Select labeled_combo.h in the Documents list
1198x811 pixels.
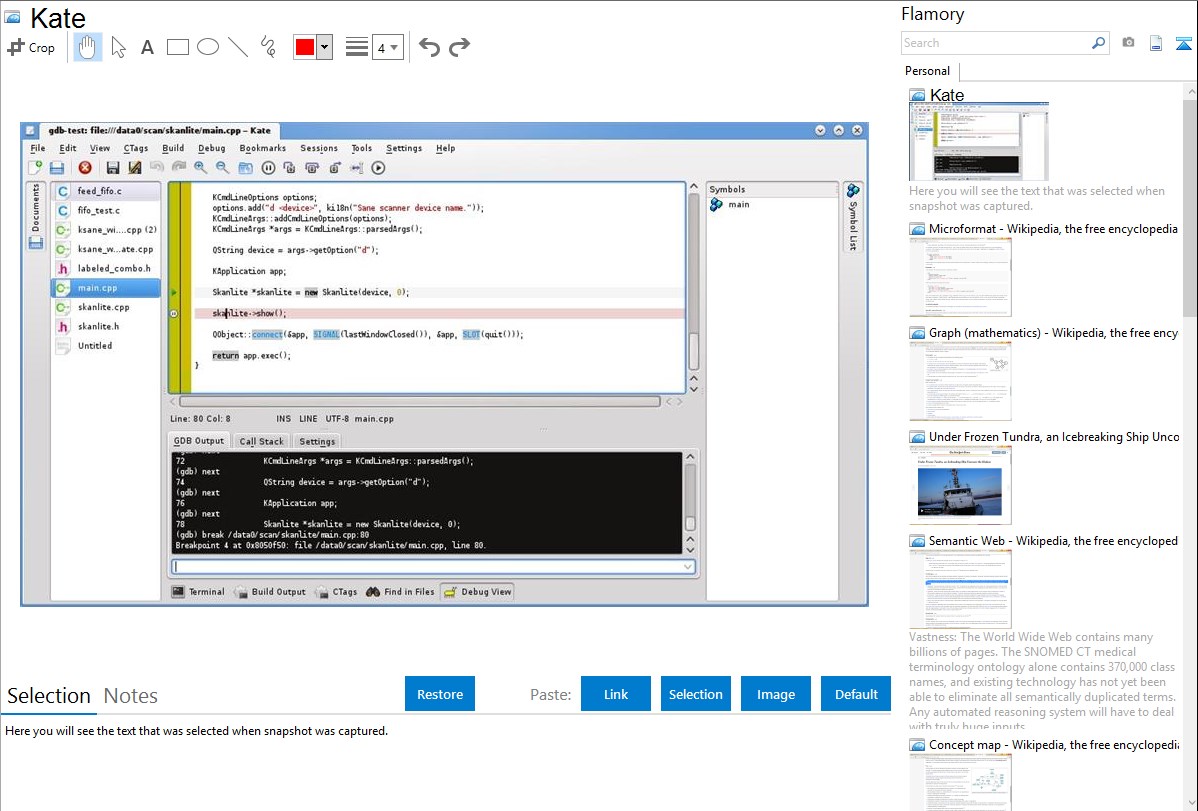coord(106,268)
